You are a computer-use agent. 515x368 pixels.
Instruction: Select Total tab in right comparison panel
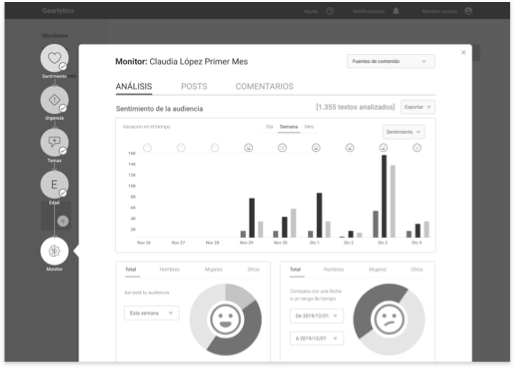[295, 269]
